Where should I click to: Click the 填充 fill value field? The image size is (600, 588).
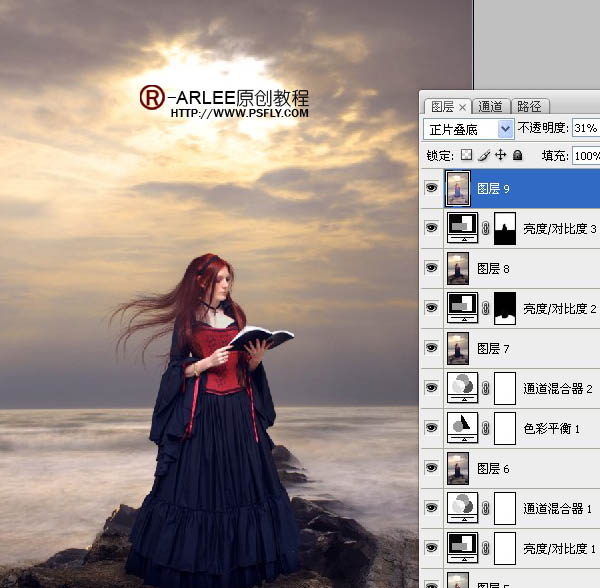(x=586, y=156)
